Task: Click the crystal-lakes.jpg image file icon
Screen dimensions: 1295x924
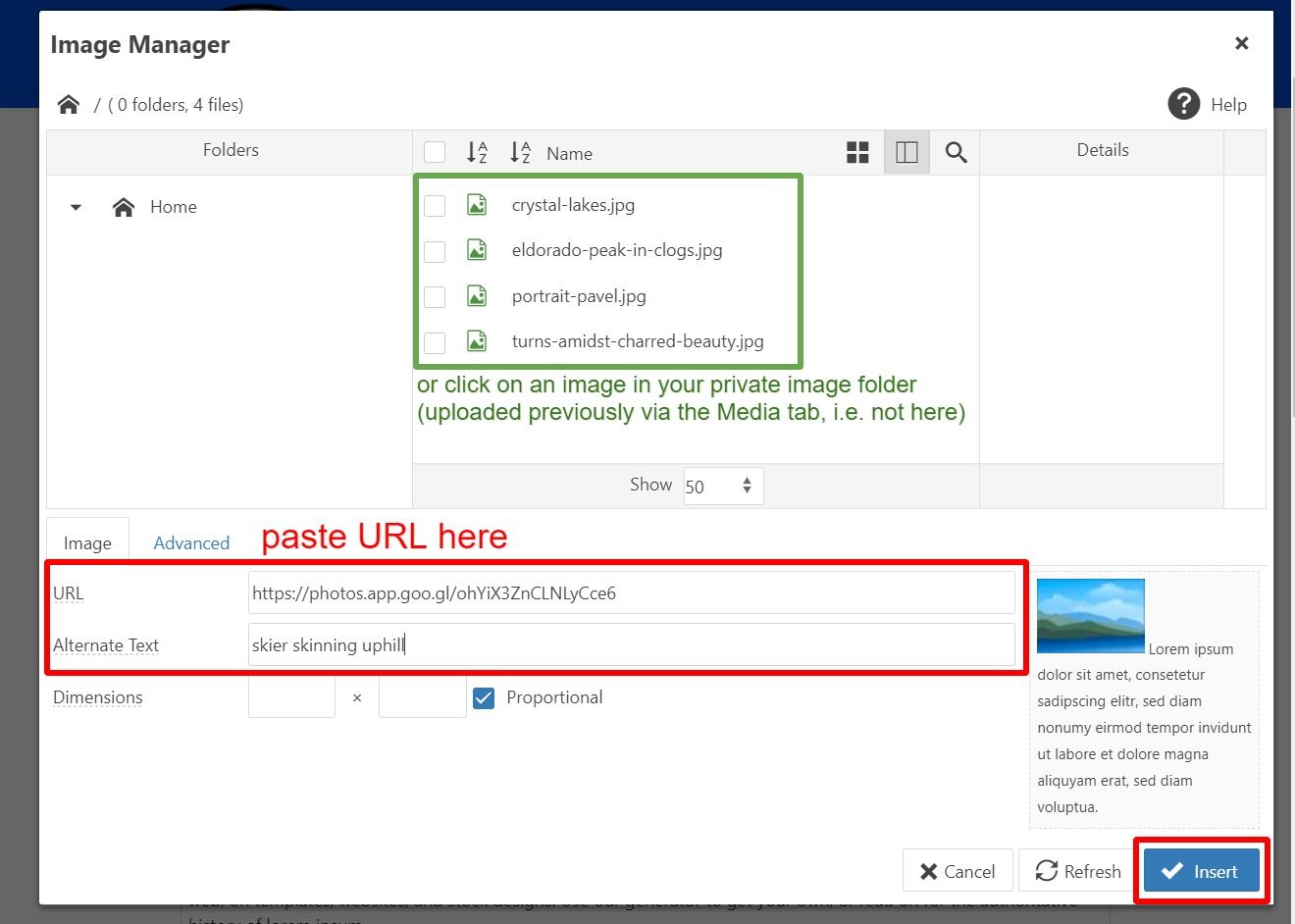Action: tap(477, 205)
